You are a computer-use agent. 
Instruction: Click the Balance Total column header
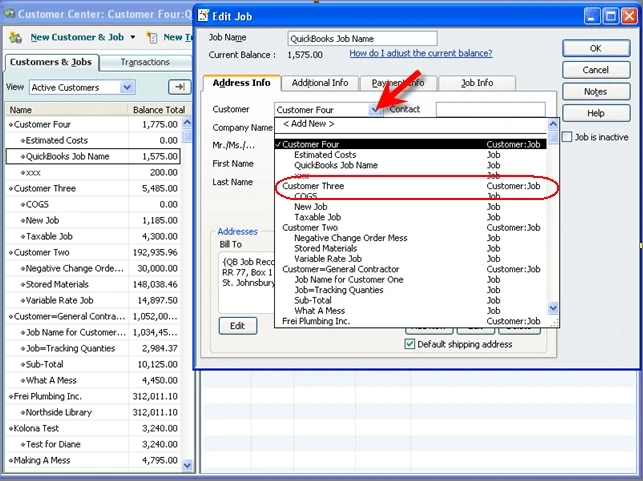[159, 110]
